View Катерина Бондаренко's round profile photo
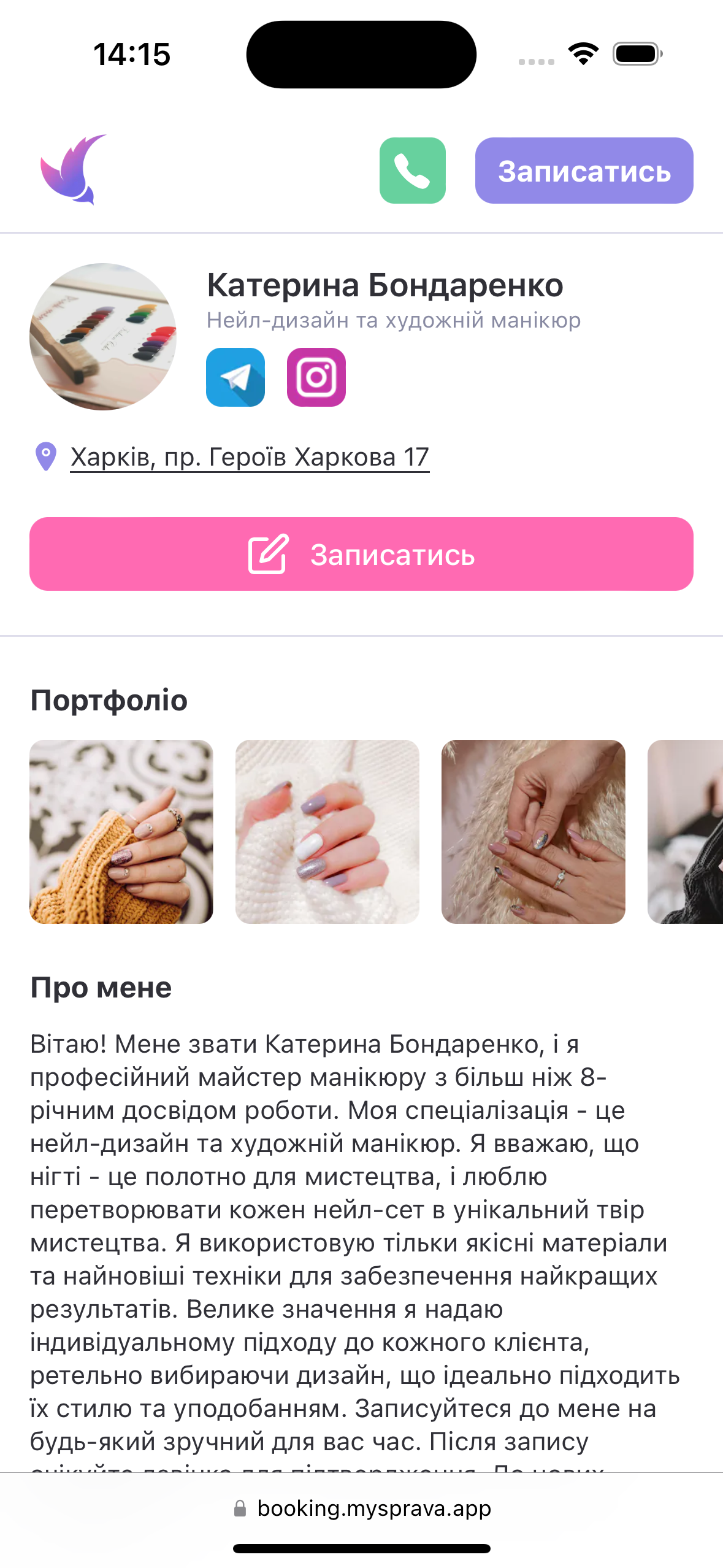The image size is (723, 1568). (103, 337)
